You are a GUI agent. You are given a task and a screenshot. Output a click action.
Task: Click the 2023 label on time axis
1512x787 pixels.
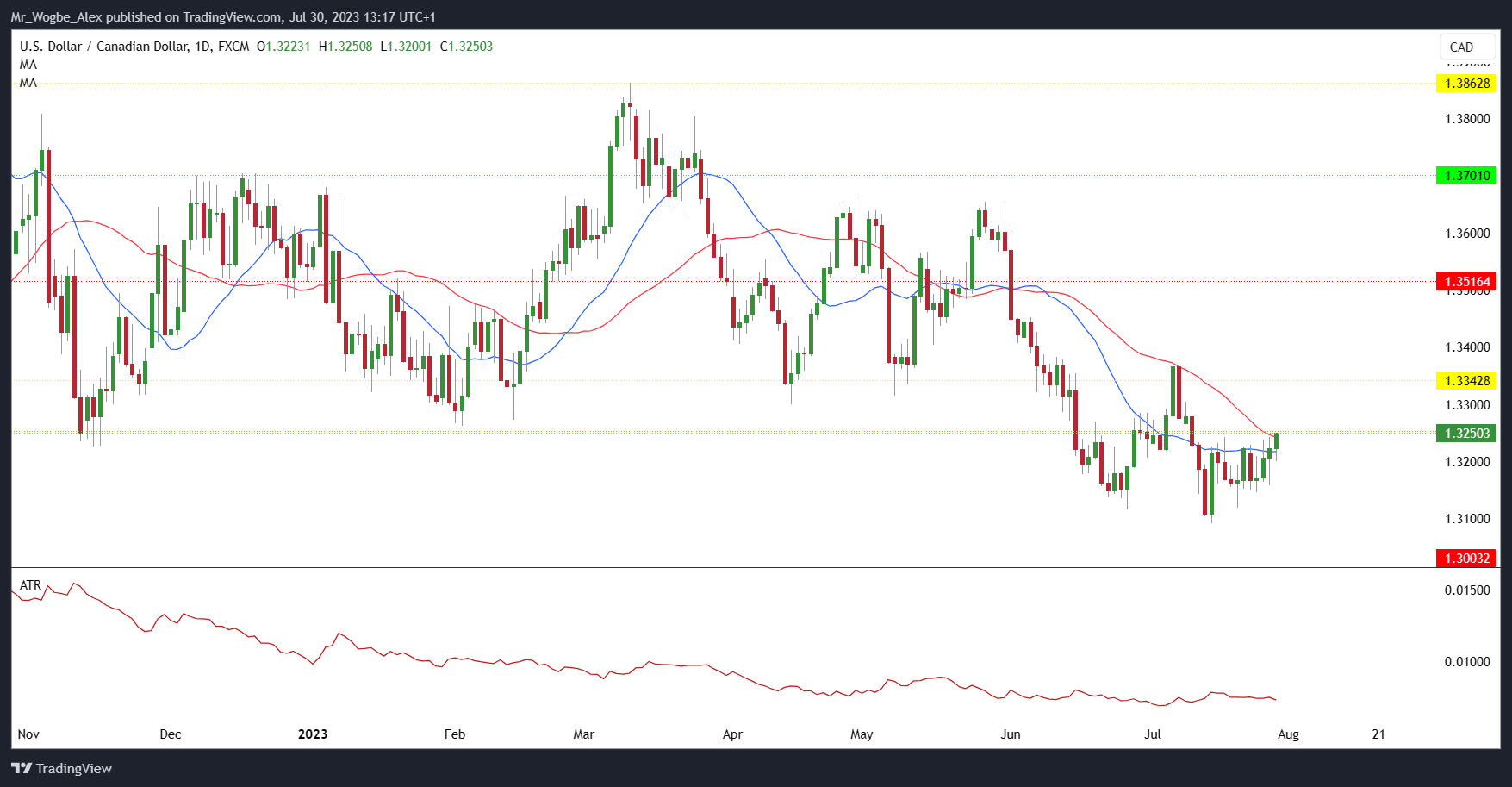(313, 734)
